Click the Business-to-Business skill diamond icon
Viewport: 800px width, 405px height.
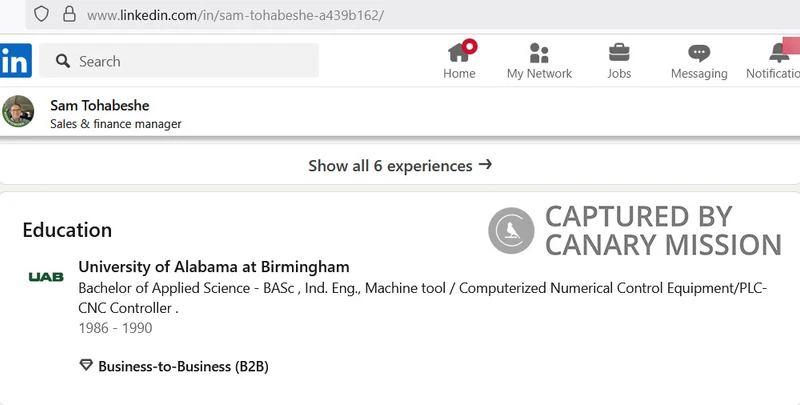click(x=86, y=365)
